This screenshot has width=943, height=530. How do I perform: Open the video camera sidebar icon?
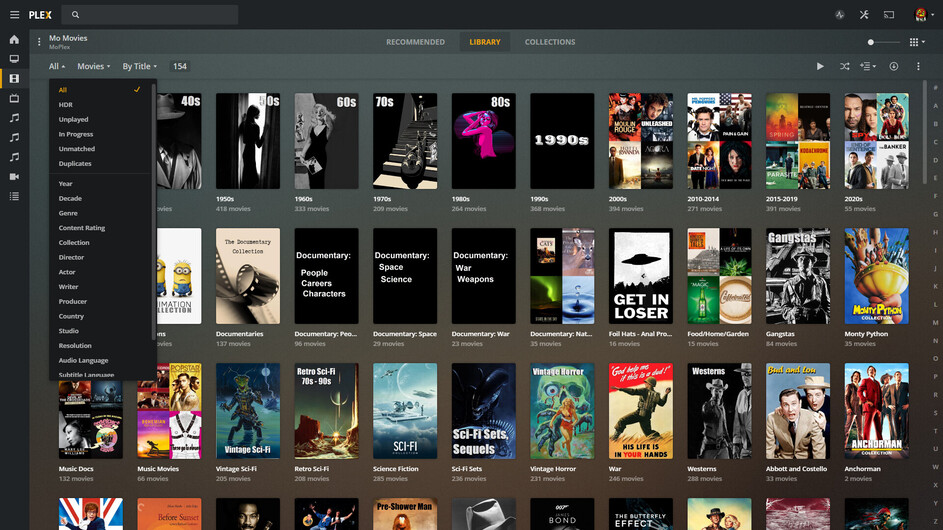pos(14,176)
